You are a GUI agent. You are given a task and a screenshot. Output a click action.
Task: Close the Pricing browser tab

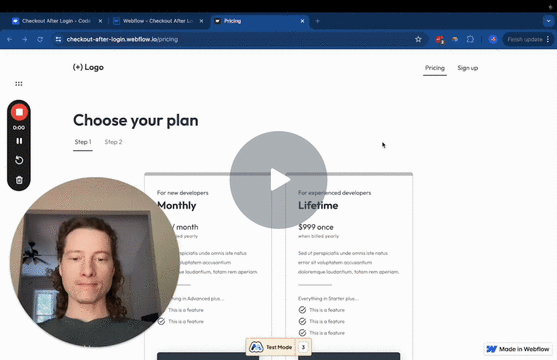pyautogui.click(x=302, y=21)
